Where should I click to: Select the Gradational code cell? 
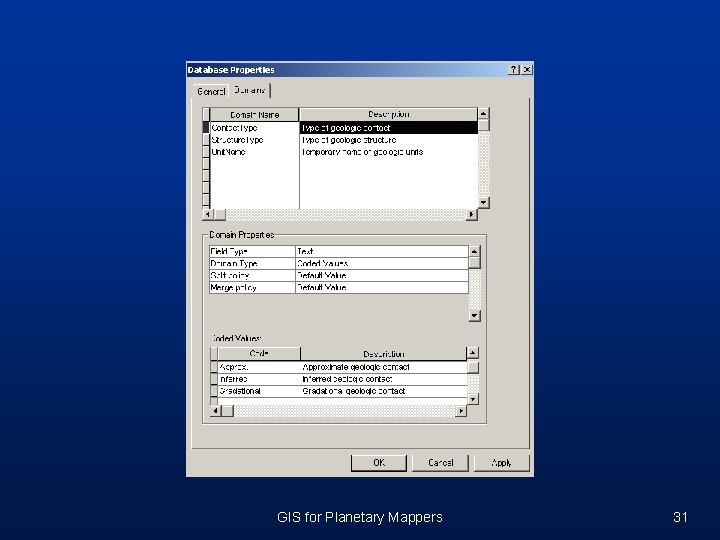[259, 391]
